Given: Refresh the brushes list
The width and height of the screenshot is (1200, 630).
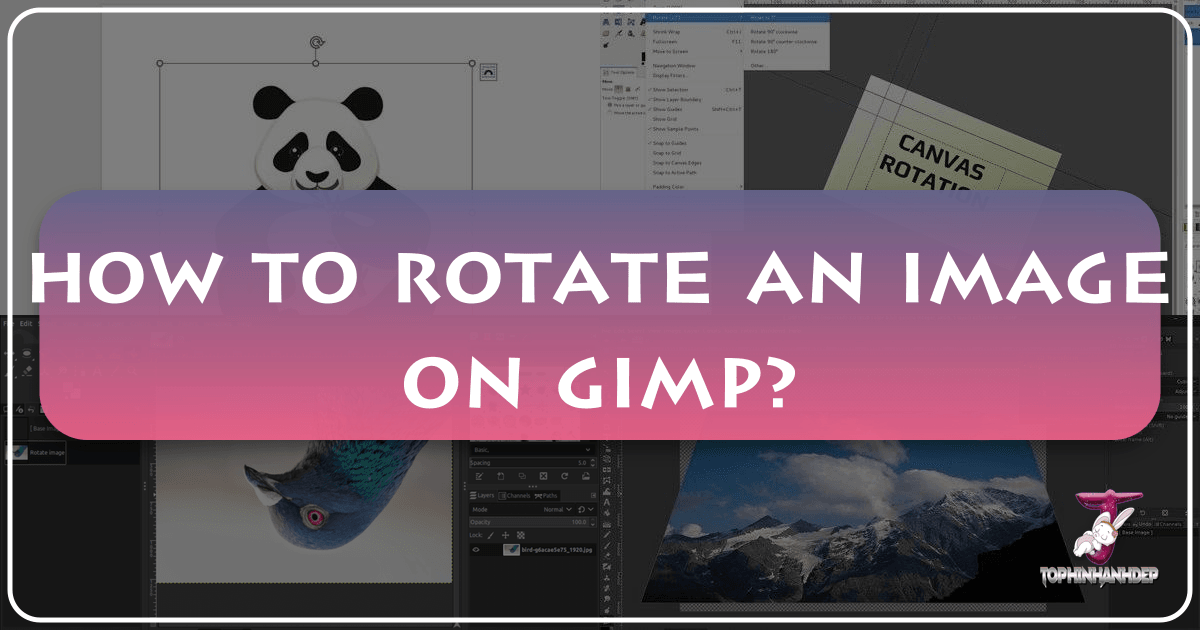Looking at the screenshot, I should (x=563, y=476).
